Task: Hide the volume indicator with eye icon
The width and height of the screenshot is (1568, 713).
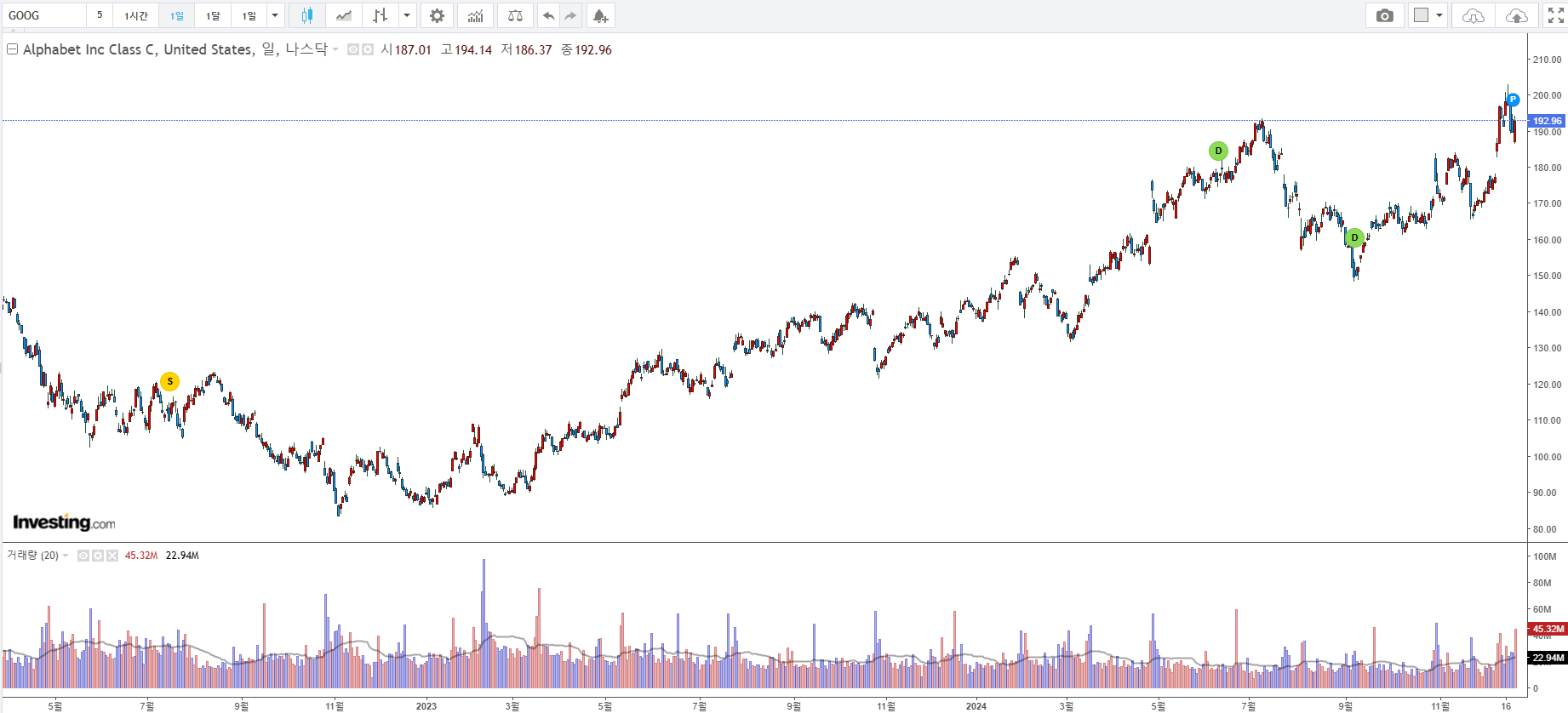Action: [x=83, y=556]
